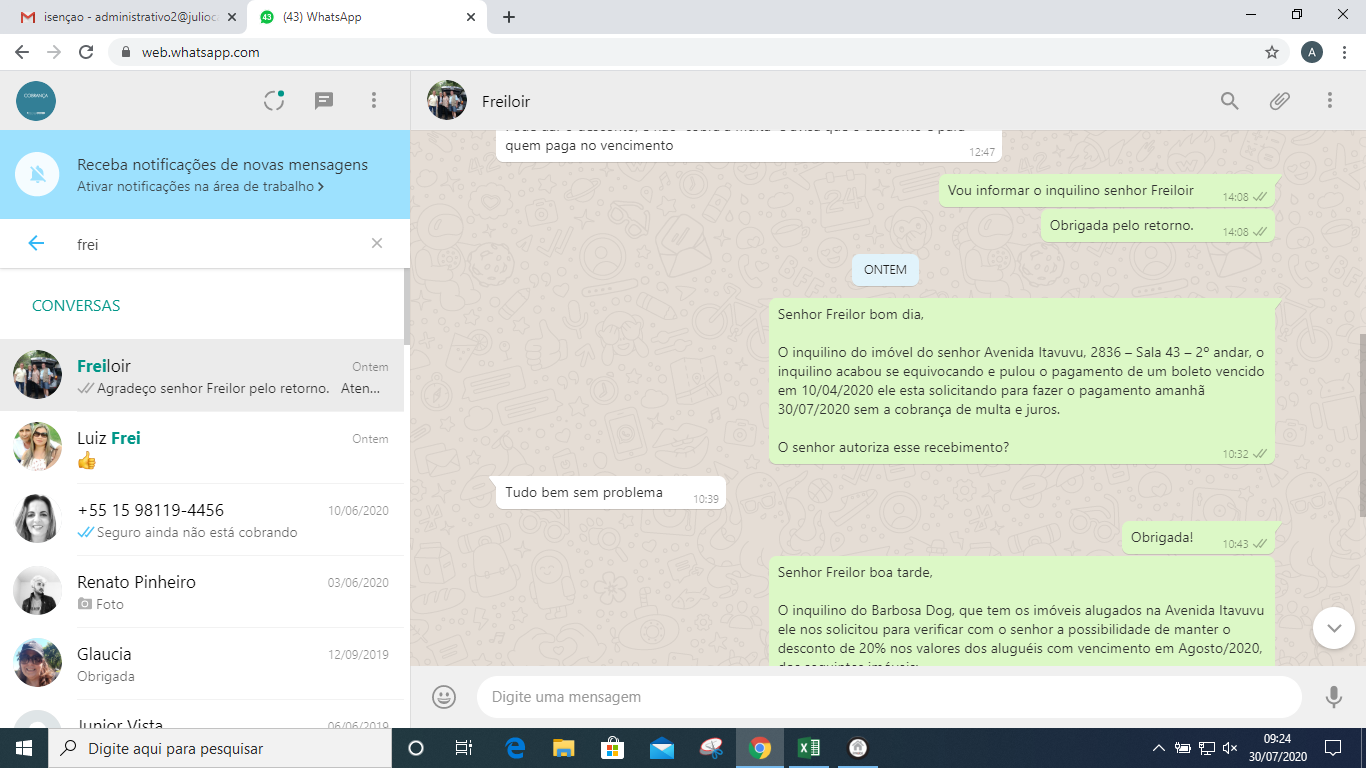Record a voice message with microphone
Image resolution: width=1366 pixels, height=768 pixels.
pyautogui.click(x=1333, y=697)
